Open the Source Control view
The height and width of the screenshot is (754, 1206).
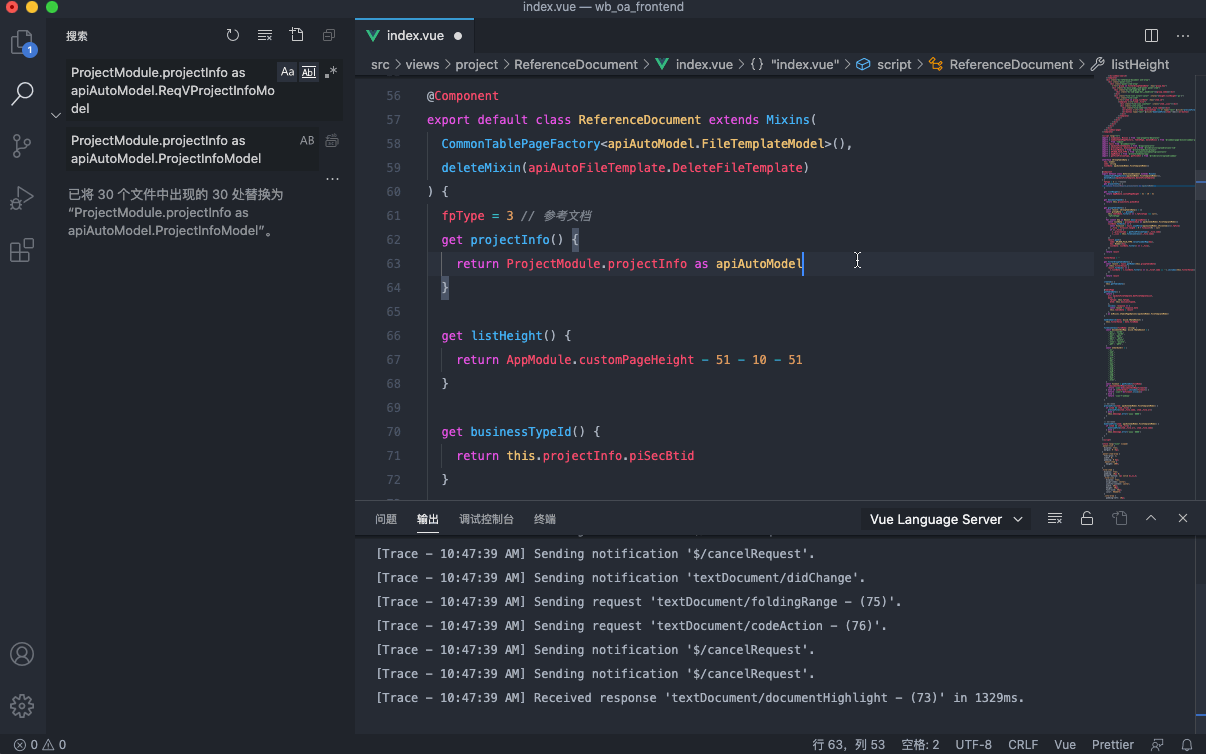pyautogui.click(x=22, y=146)
